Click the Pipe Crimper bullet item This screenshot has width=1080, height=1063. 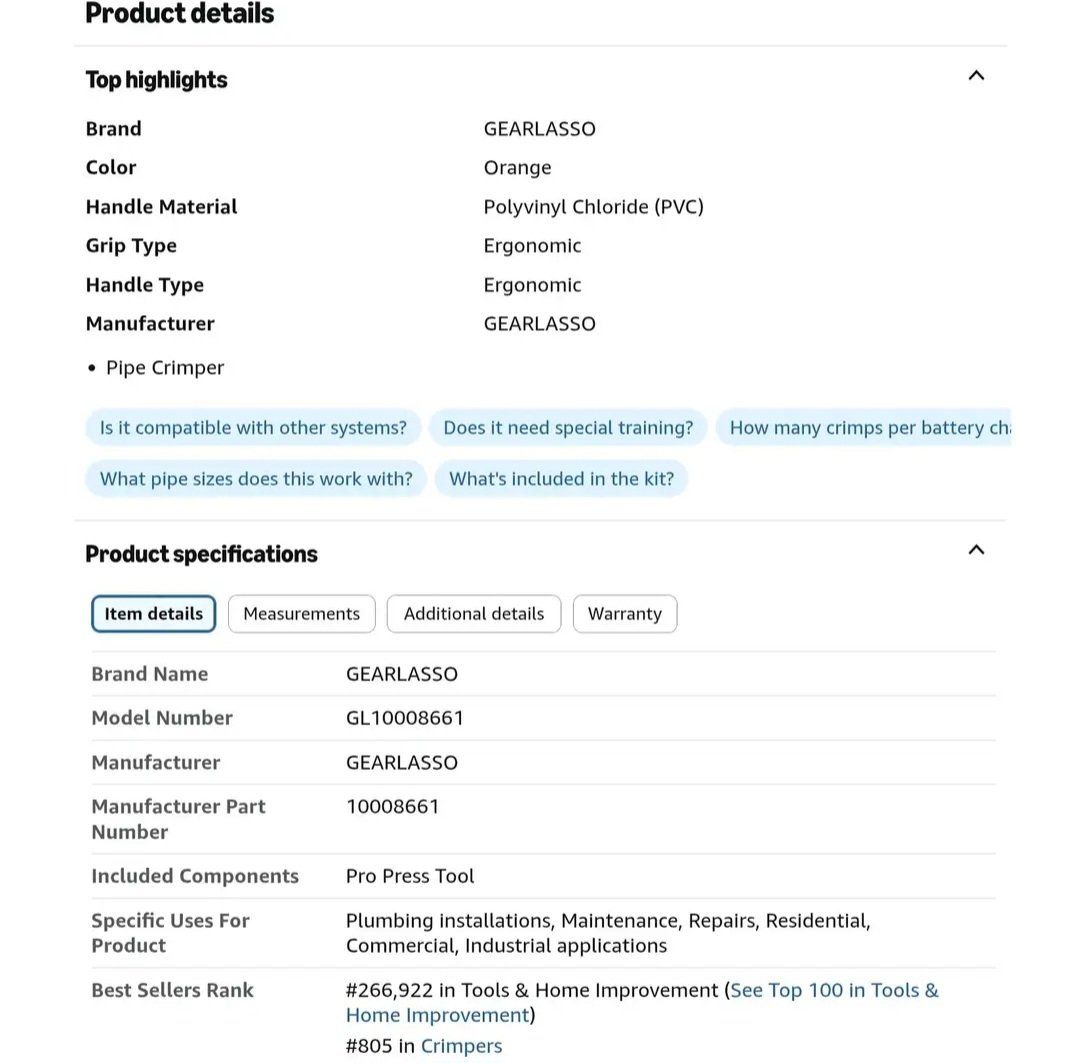(165, 368)
